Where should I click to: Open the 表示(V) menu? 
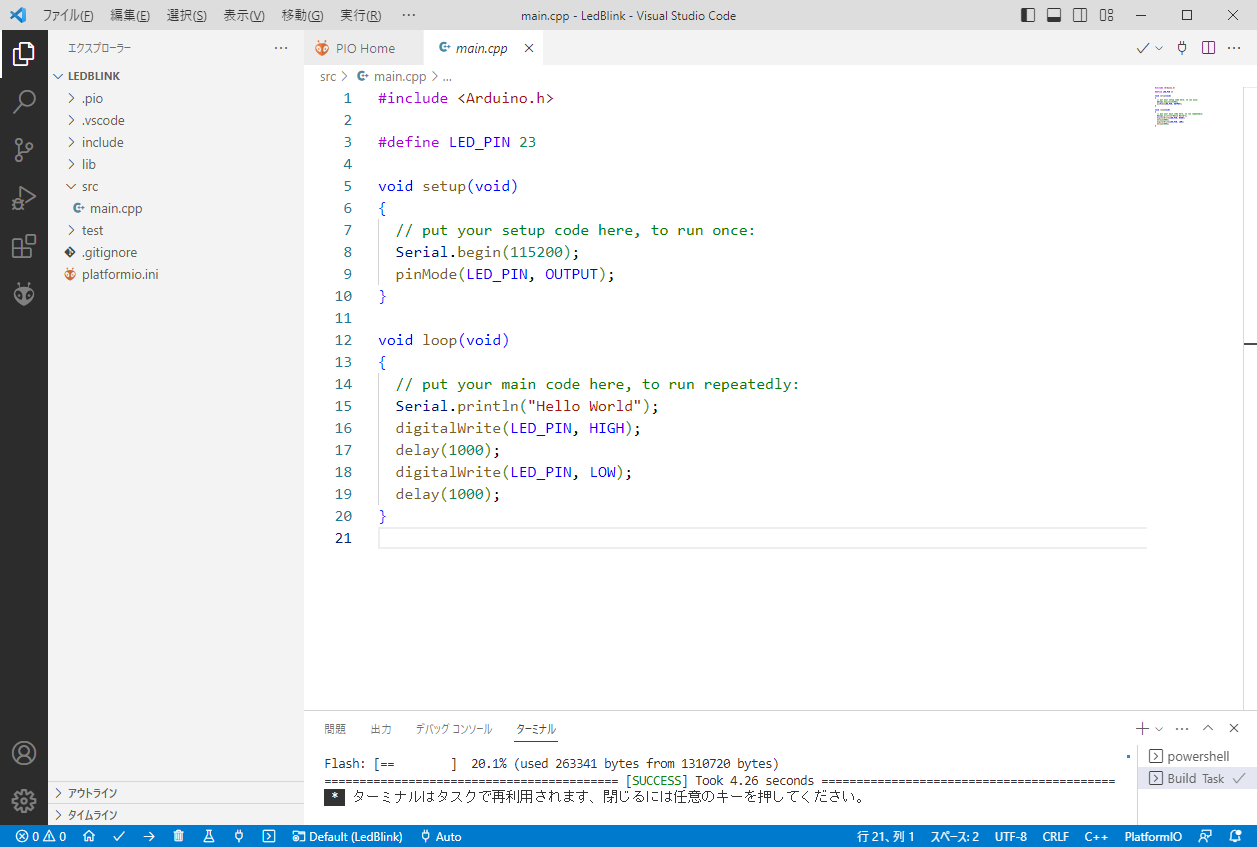(x=244, y=15)
